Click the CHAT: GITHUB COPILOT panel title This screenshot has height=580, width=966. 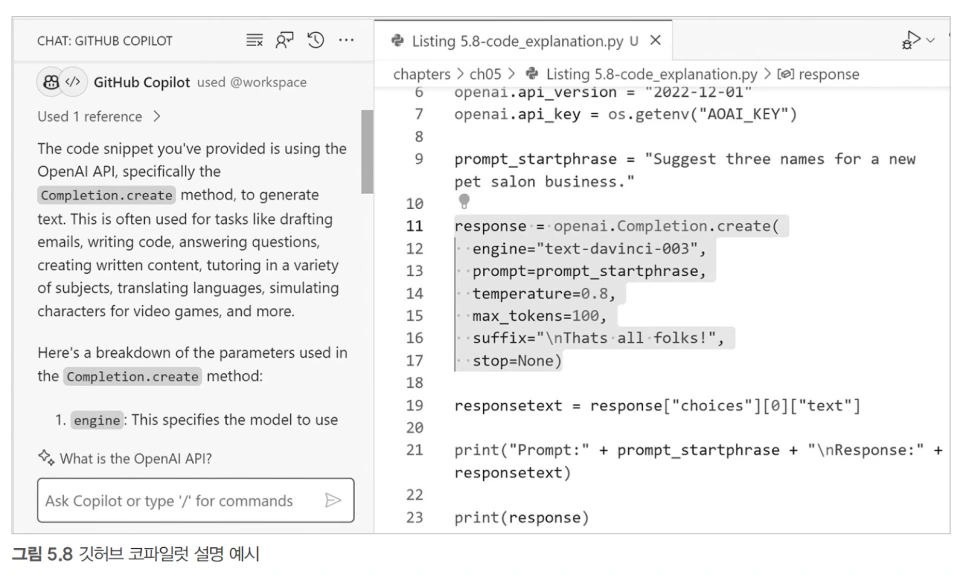tap(105, 41)
